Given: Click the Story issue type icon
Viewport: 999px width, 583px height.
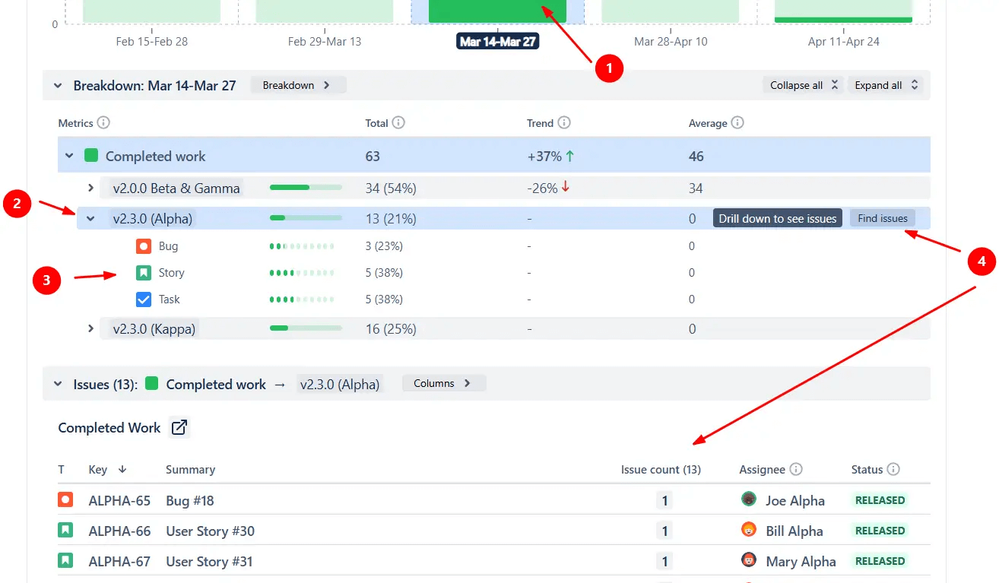Looking at the screenshot, I should [x=143, y=273].
